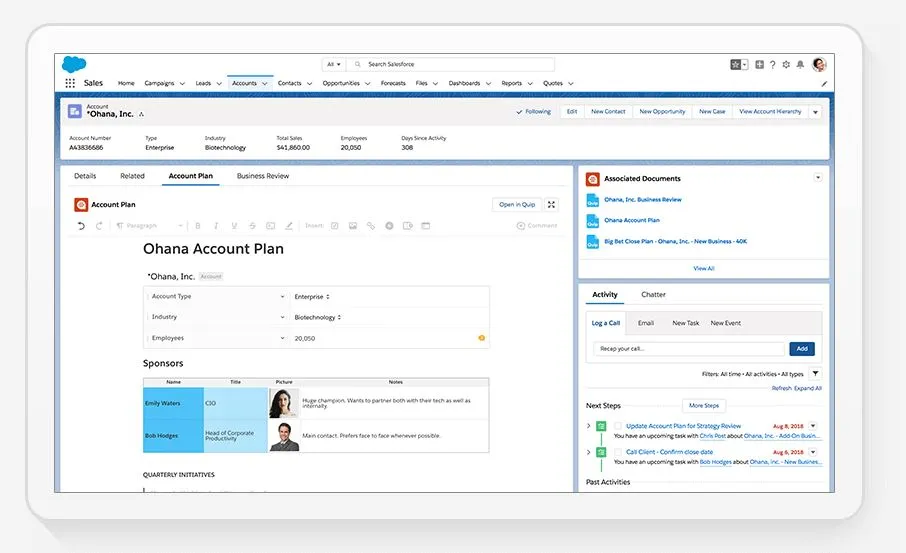The height and width of the screenshot is (553, 906).
Task: Check the Update Account Plan task checkbox
Action: coord(618,426)
